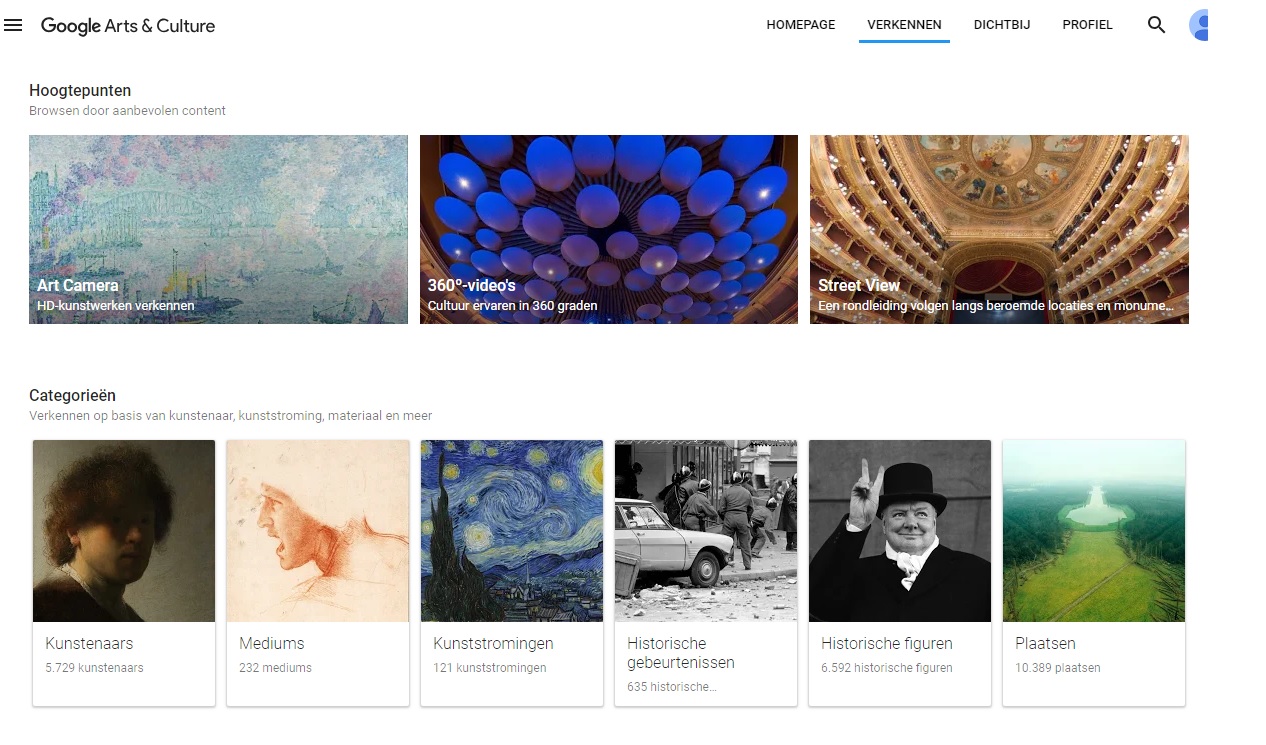Open the Historische figuren category card
The image size is (1266, 745).
(900, 573)
